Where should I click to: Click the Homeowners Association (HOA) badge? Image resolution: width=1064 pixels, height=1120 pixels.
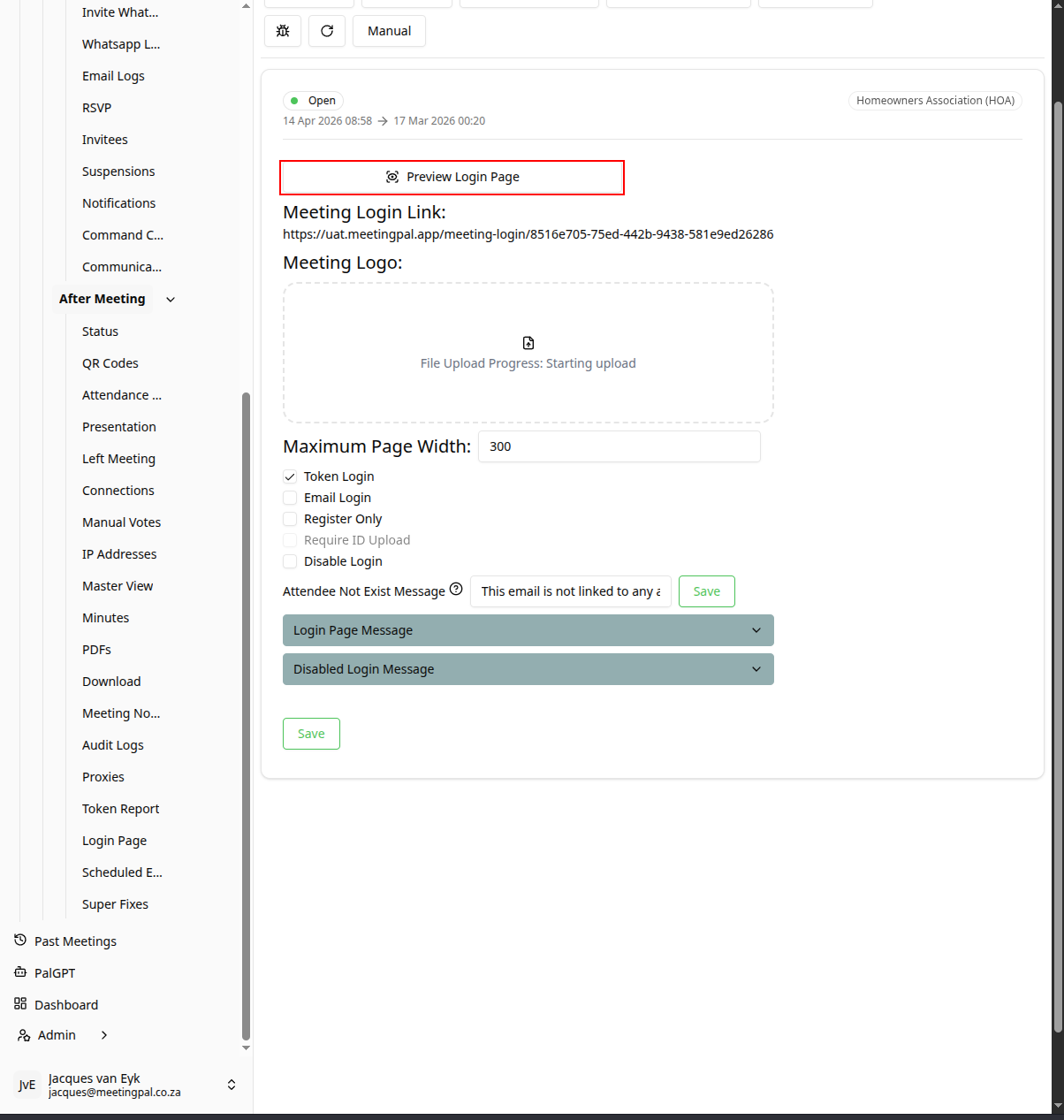tap(935, 101)
